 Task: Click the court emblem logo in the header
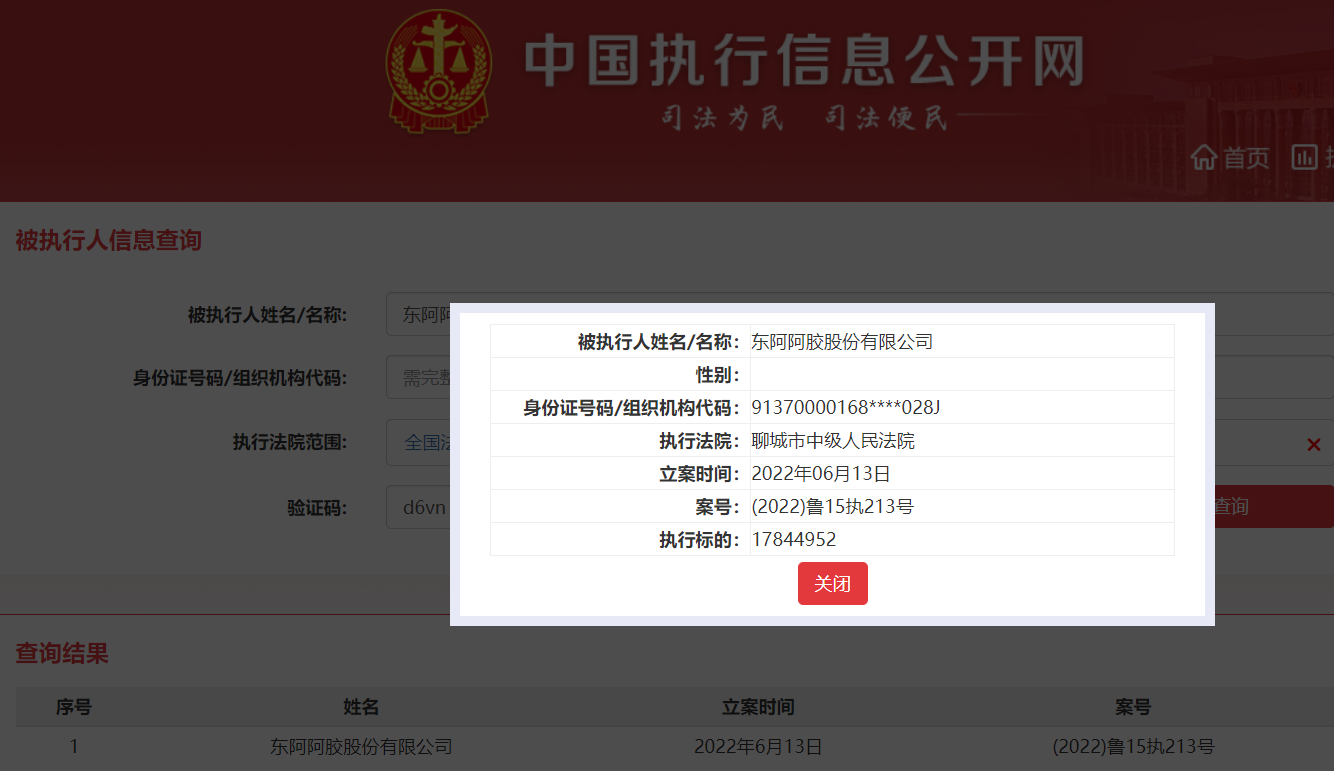coord(439,71)
